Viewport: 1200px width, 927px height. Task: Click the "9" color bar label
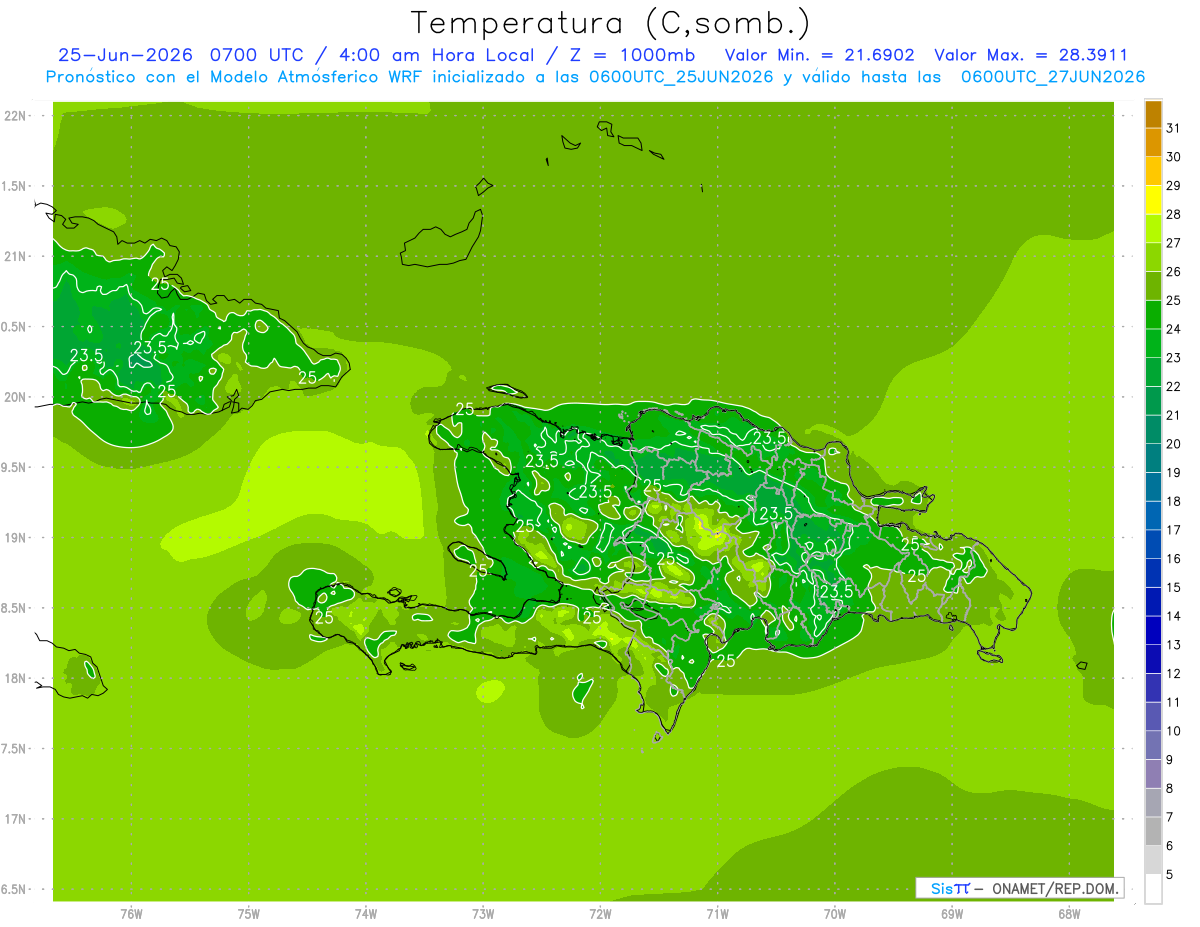pos(1170,760)
